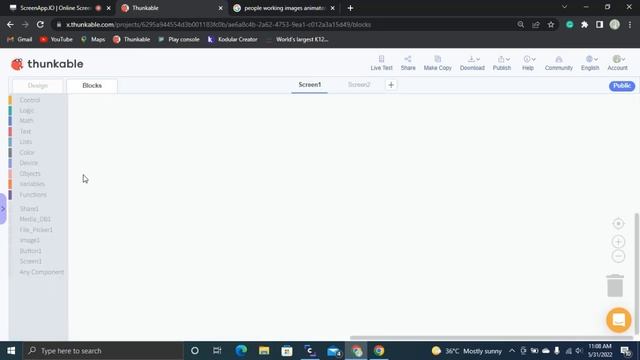
Task: Open the Math blocks category
Action: pos(26,121)
